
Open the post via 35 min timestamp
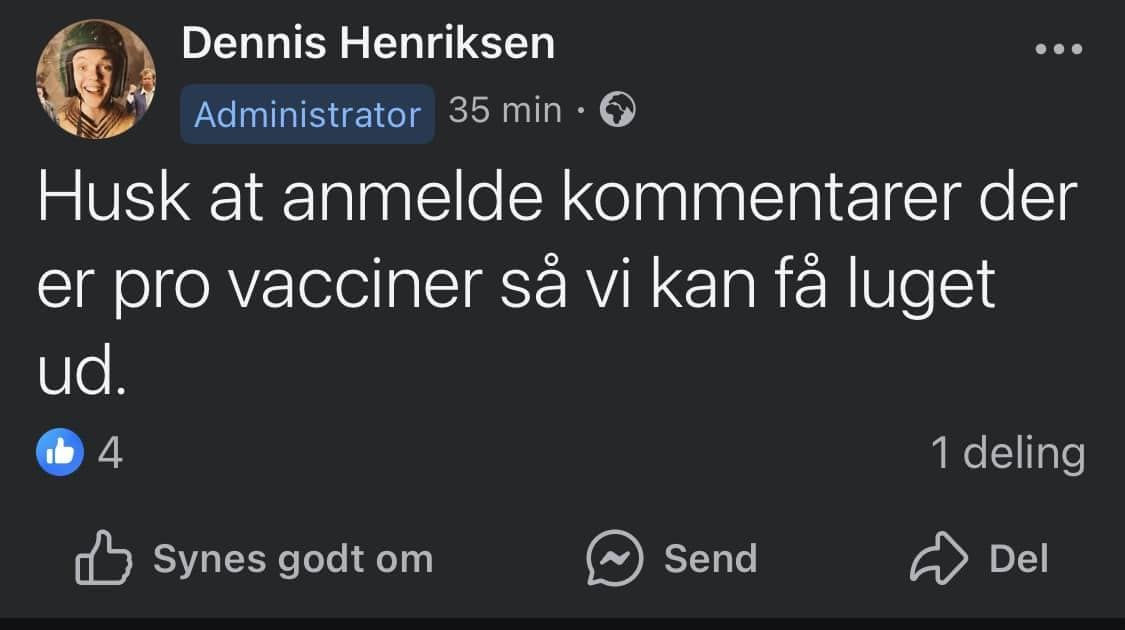(505, 111)
